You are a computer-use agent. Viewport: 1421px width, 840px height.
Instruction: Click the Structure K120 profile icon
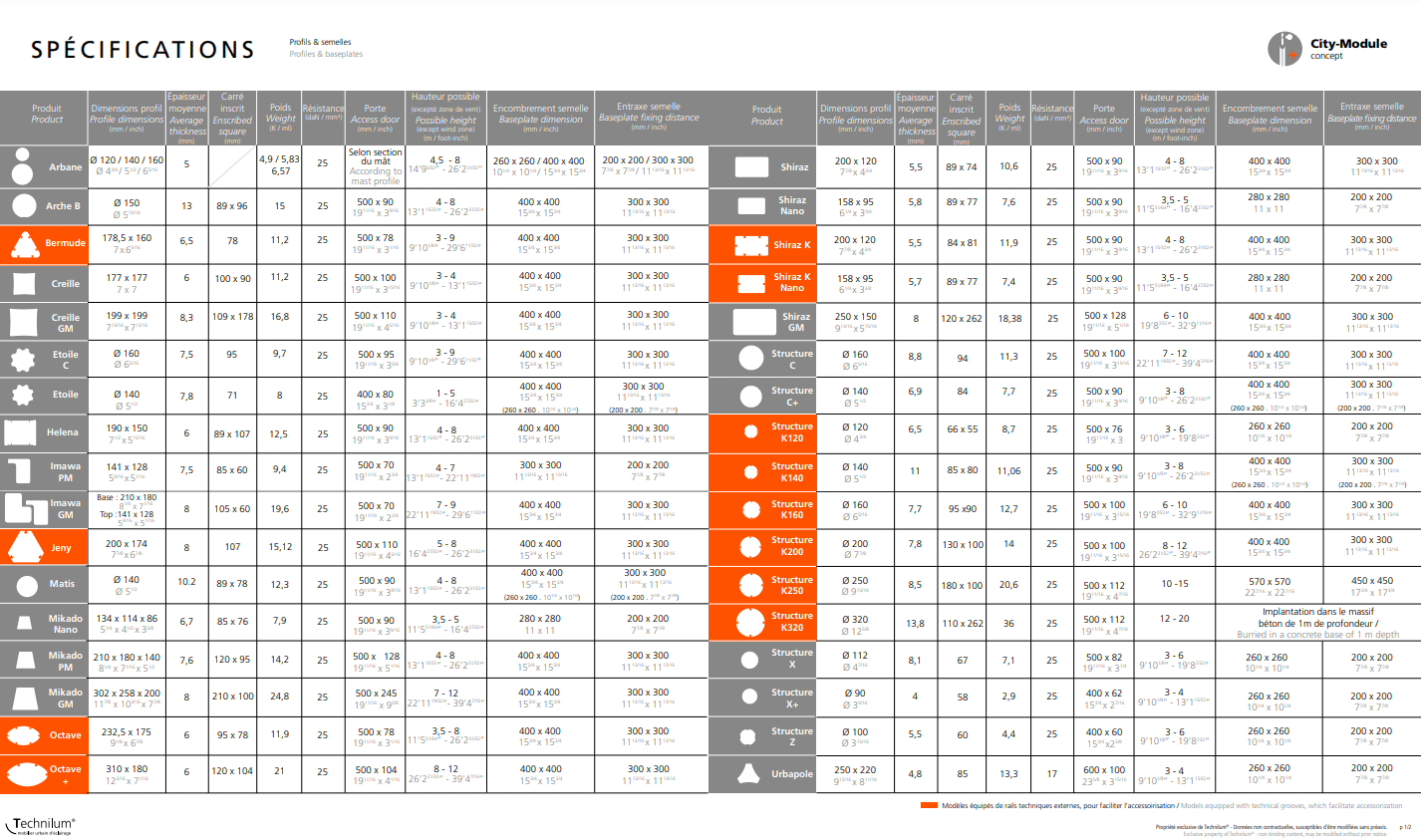tap(751, 432)
